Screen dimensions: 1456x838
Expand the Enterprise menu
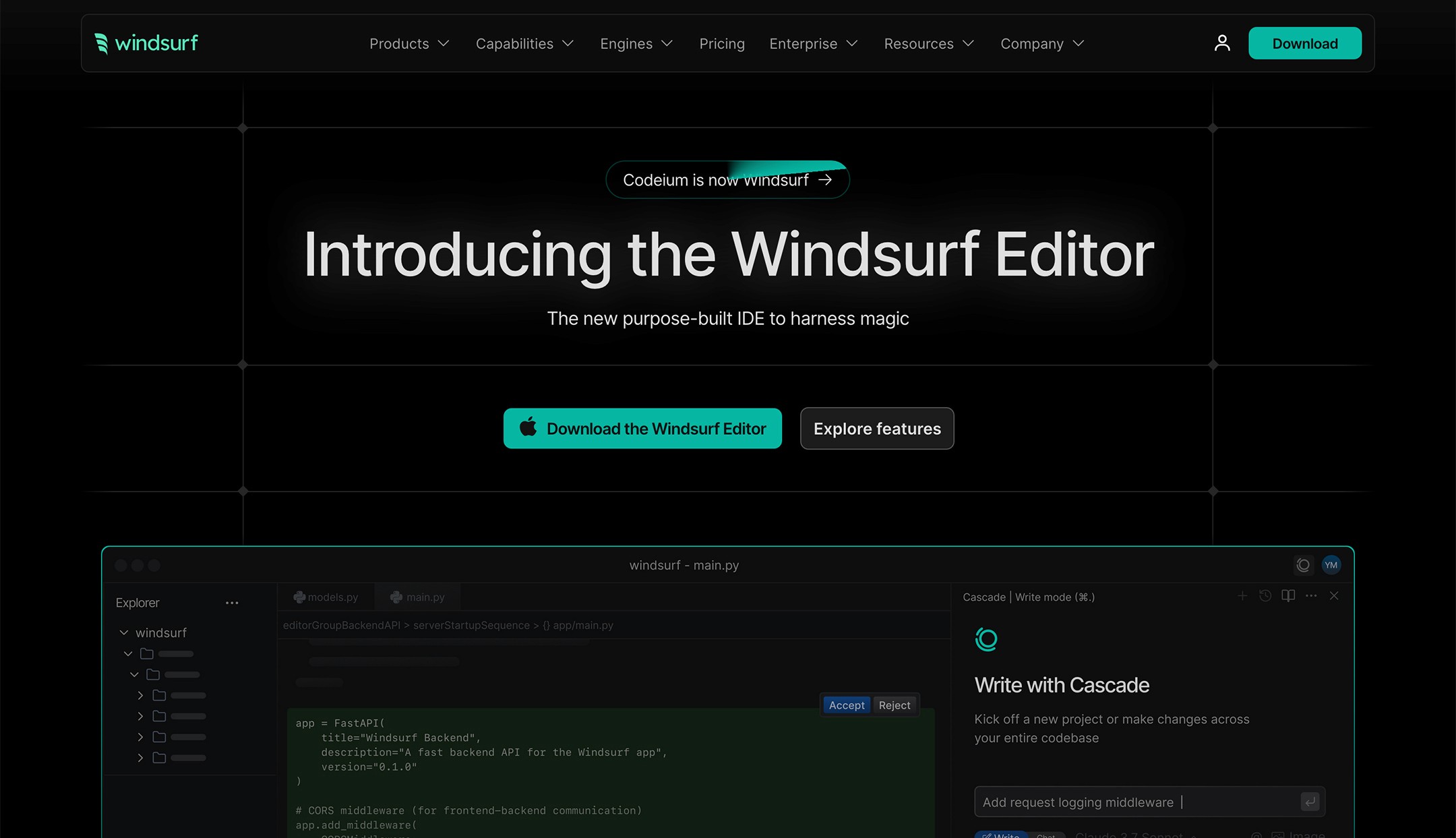click(814, 44)
